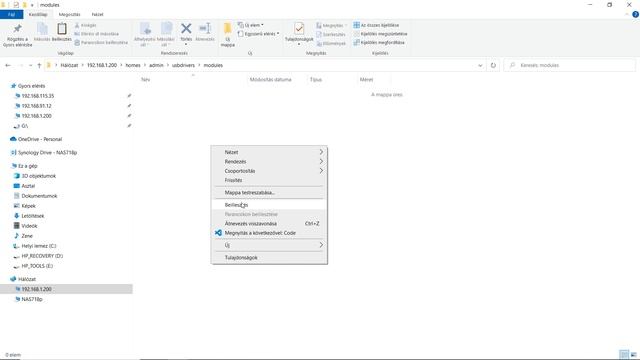Open Helyi lemez (C:) drive
The image size is (640, 360).
click(39, 246)
